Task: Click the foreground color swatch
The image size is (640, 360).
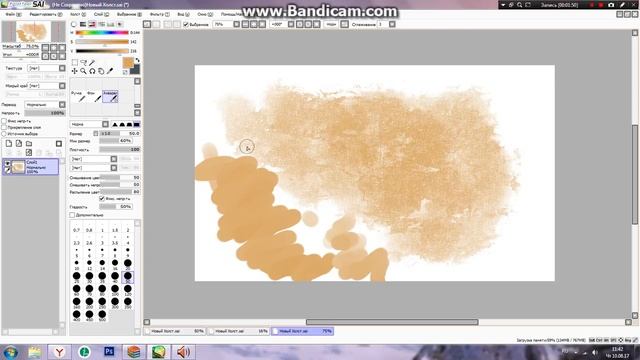Action: pyautogui.click(x=128, y=62)
